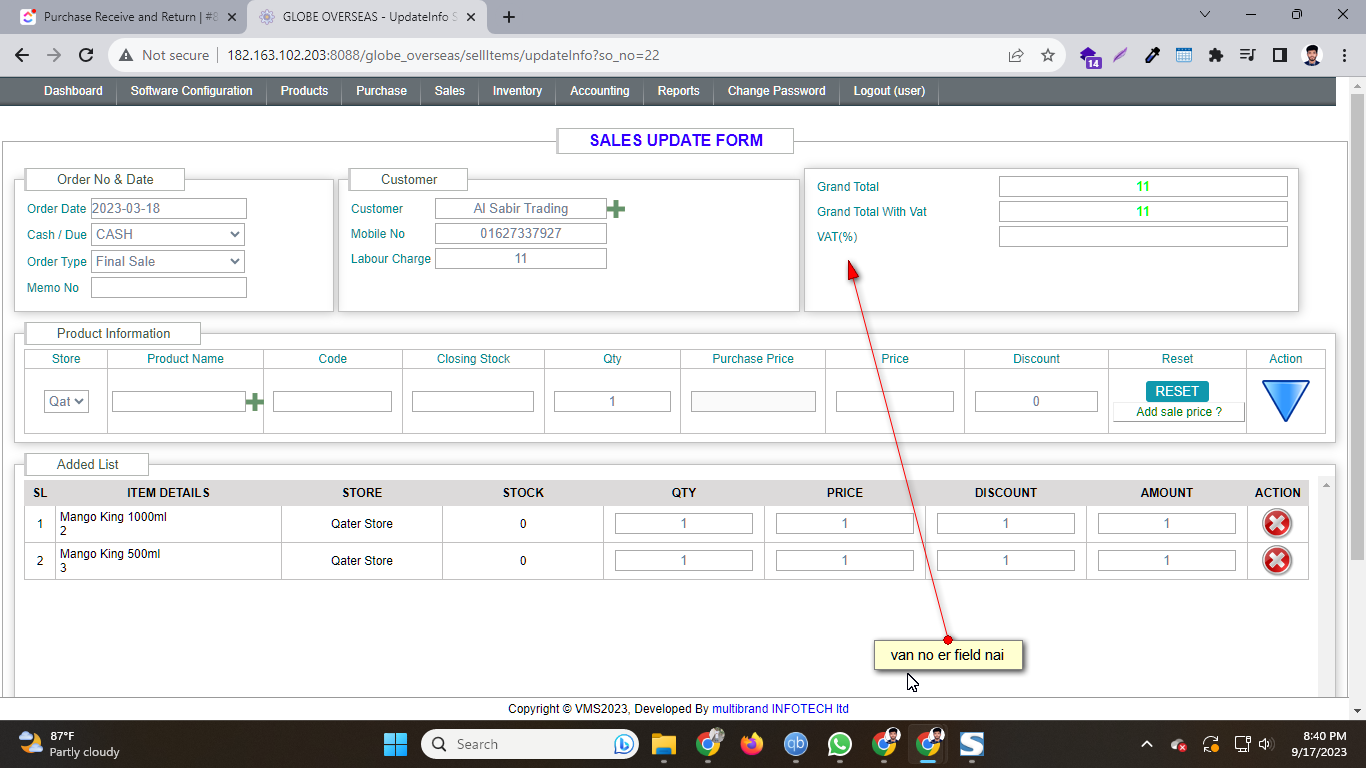This screenshot has width=1366, height=768.
Task: Go back to the previous page
Action: [22, 56]
